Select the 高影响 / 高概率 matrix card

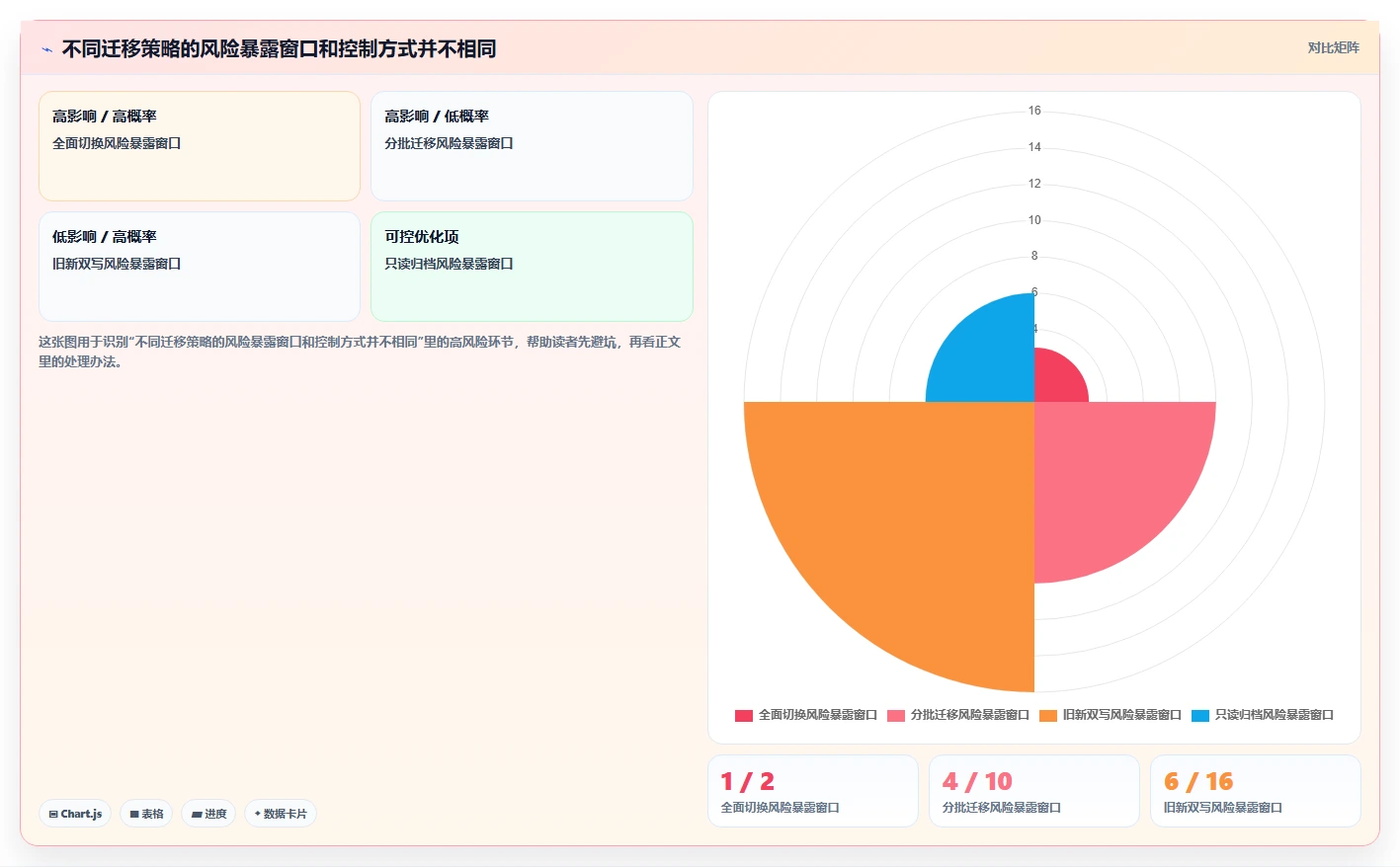click(x=200, y=146)
